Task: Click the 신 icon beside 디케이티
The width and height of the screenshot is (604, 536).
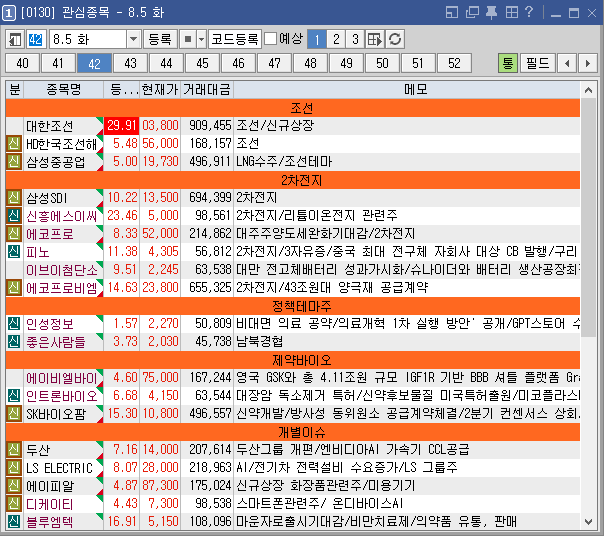Action: click(x=14, y=504)
